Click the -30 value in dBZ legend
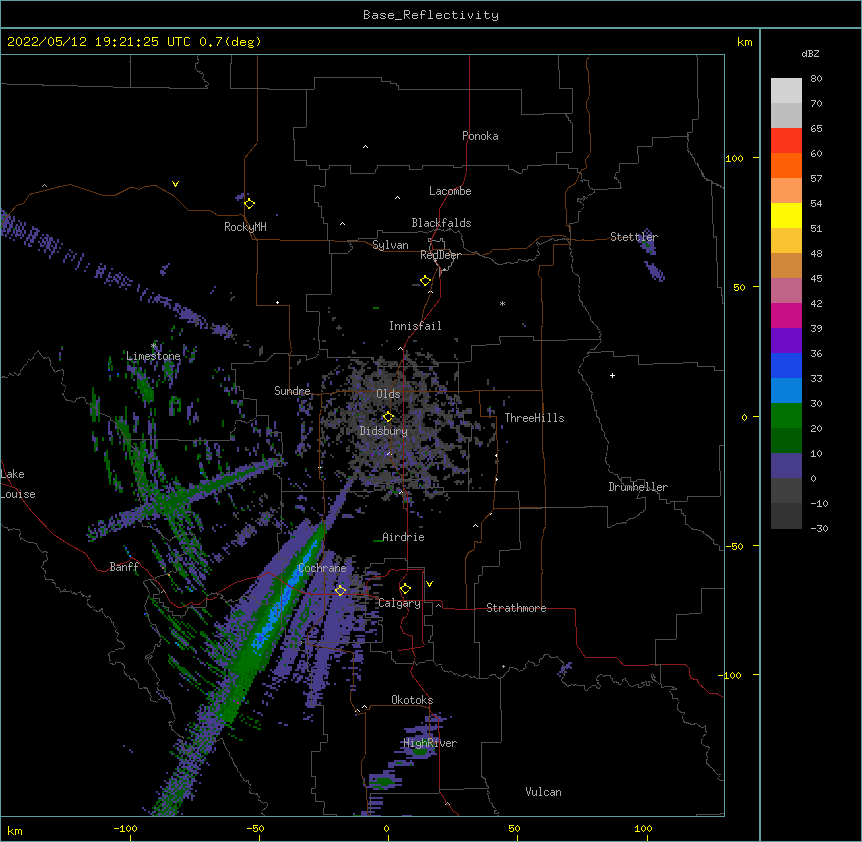This screenshot has width=862, height=842. tap(819, 528)
